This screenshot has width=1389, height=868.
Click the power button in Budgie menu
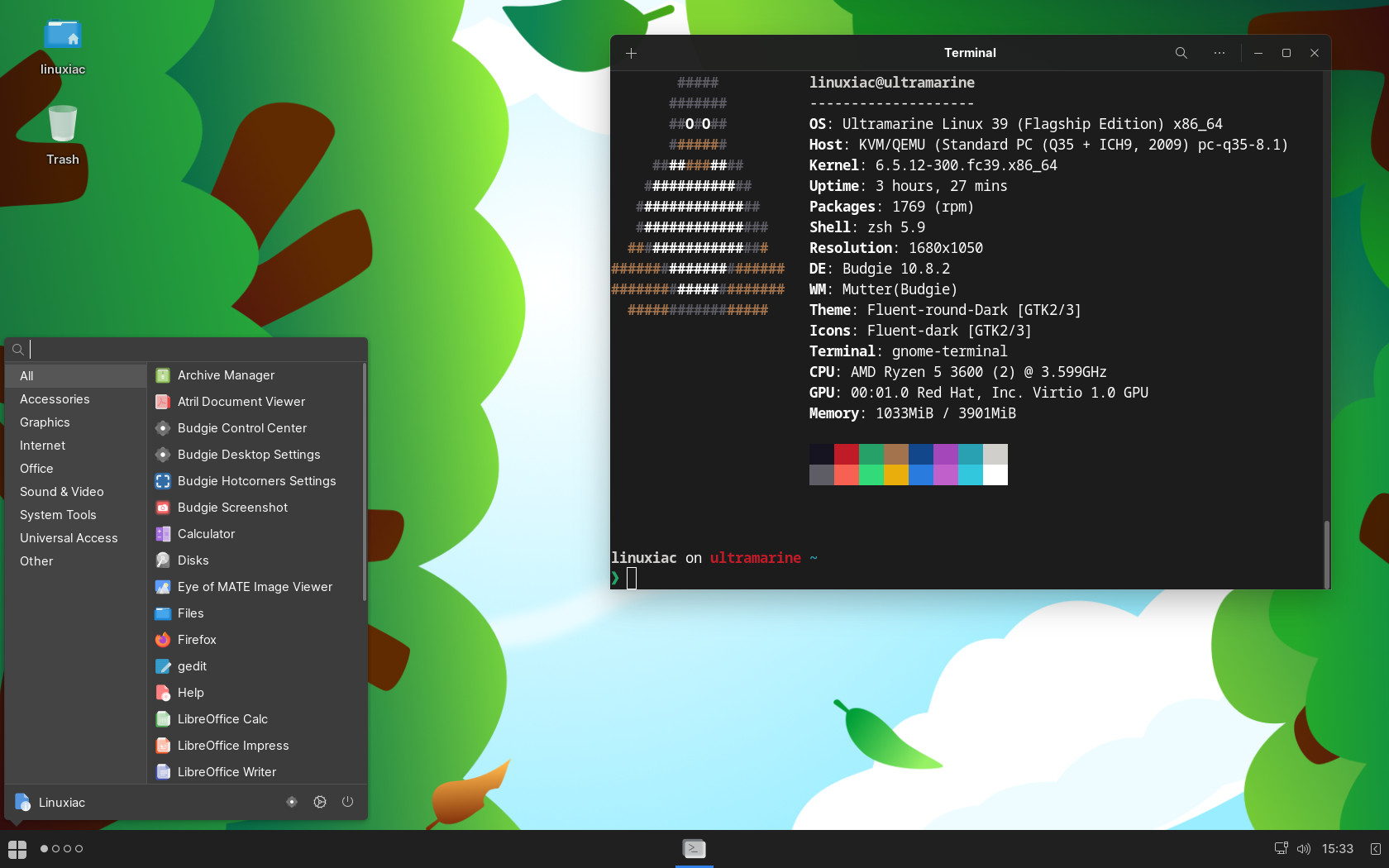(x=347, y=802)
